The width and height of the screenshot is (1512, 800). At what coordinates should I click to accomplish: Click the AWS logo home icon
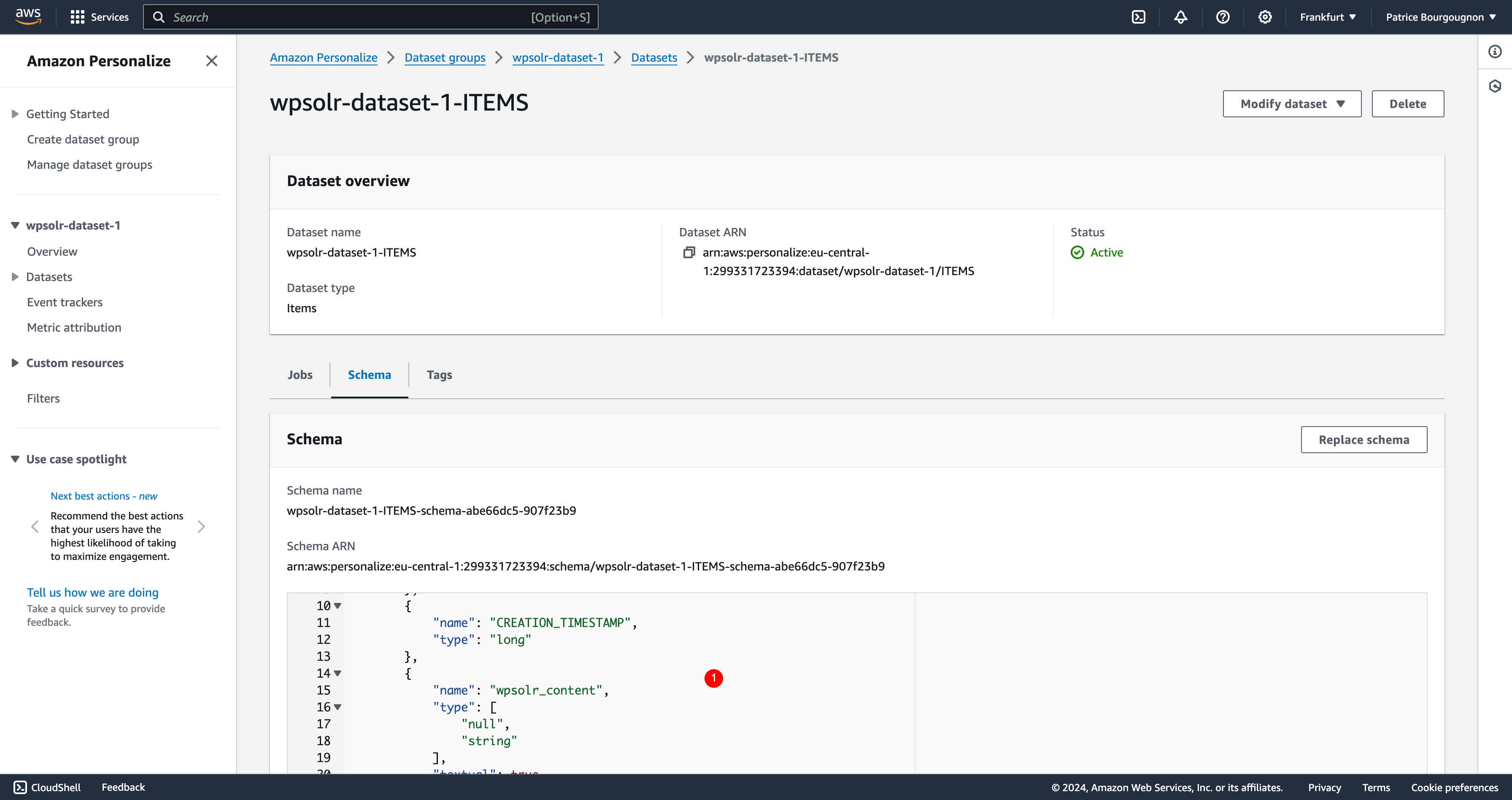[x=28, y=16]
